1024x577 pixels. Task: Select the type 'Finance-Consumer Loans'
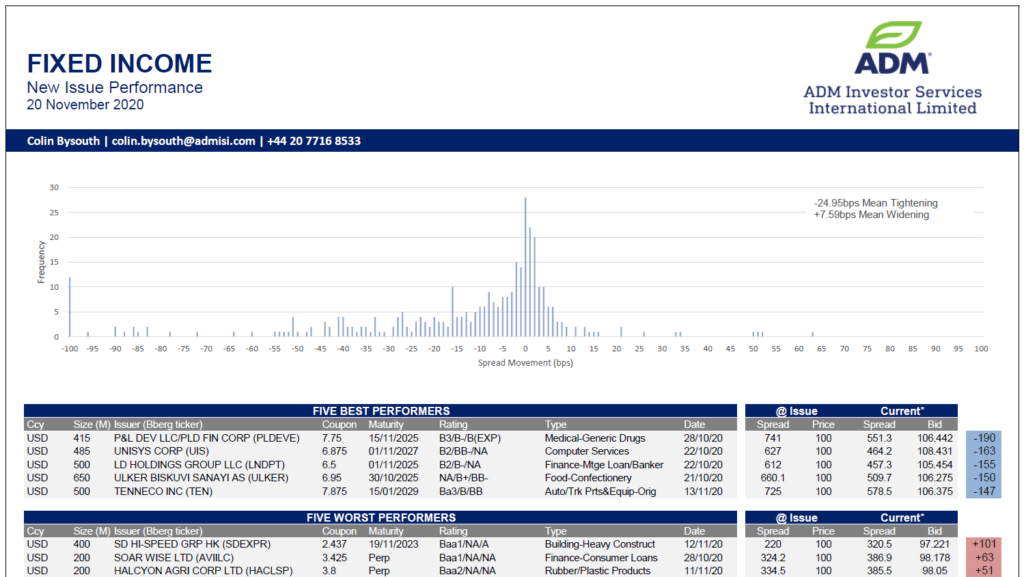pyautogui.click(x=601, y=558)
